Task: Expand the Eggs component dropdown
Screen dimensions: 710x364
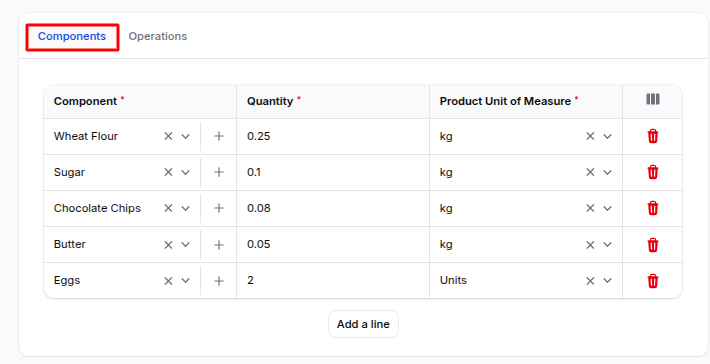Action: [185, 281]
